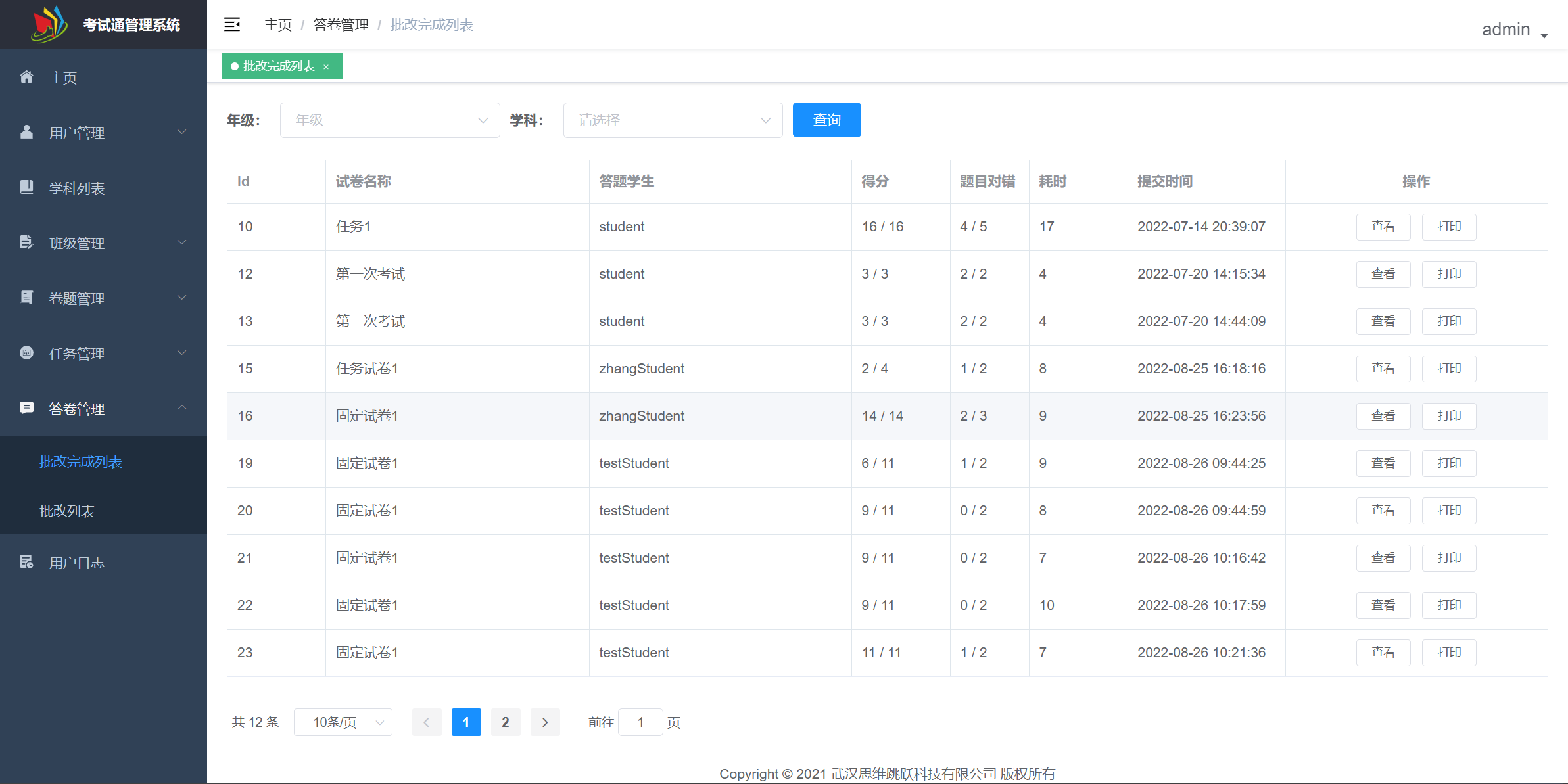
Task: Click the 班级管理 class management icon
Action: (x=26, y=242)
